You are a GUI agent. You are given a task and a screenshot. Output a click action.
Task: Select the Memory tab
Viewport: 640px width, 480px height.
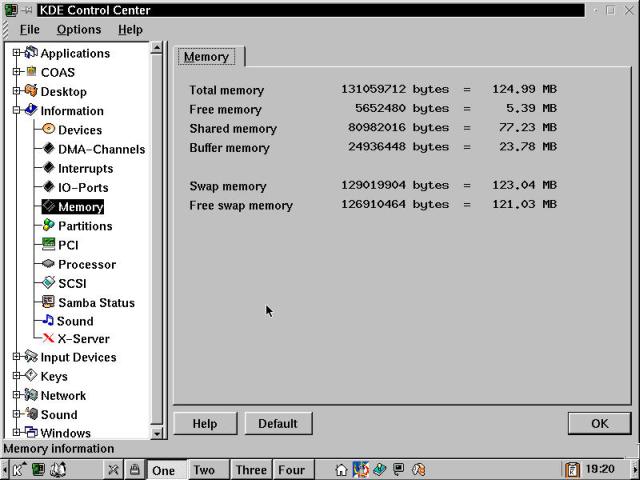[206, 57]
